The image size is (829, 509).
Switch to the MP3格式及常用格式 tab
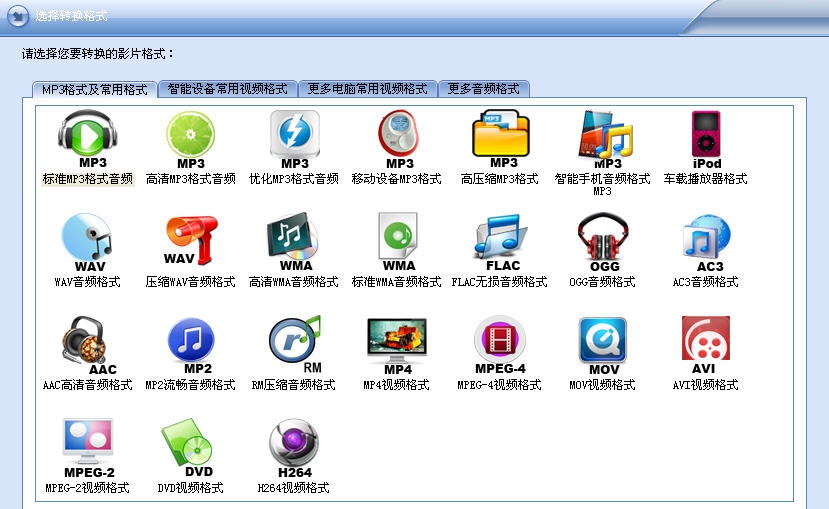tap(95, 89)
